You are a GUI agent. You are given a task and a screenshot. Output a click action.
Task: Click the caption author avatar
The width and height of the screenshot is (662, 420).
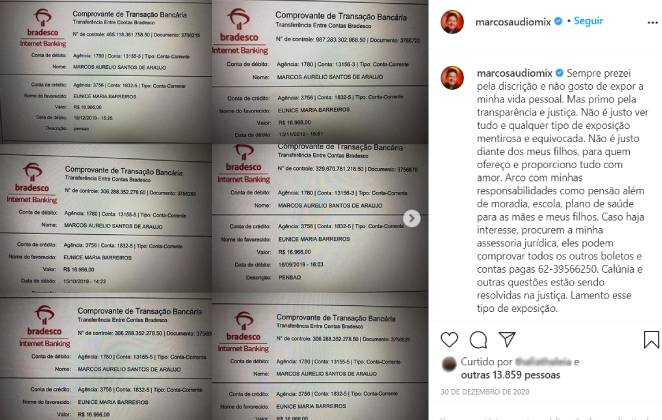point(452,78)
